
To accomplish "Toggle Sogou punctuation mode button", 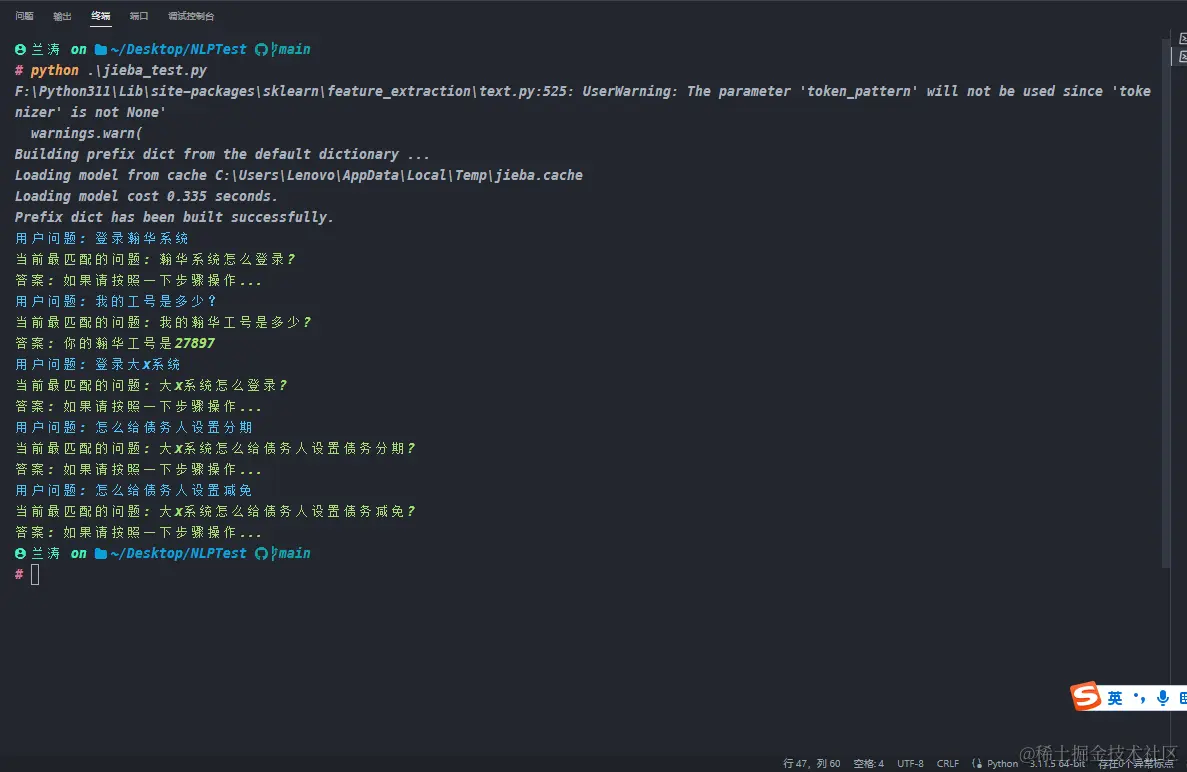I will [x=1139, y=698].
